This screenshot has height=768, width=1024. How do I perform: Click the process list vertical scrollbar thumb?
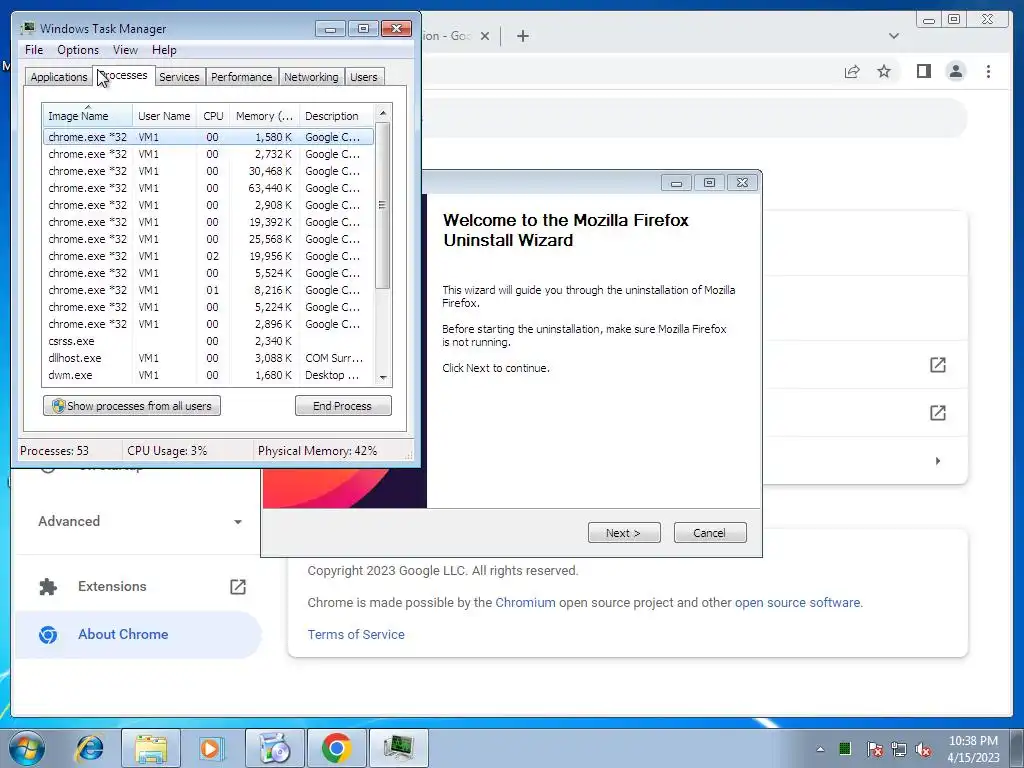383,204
